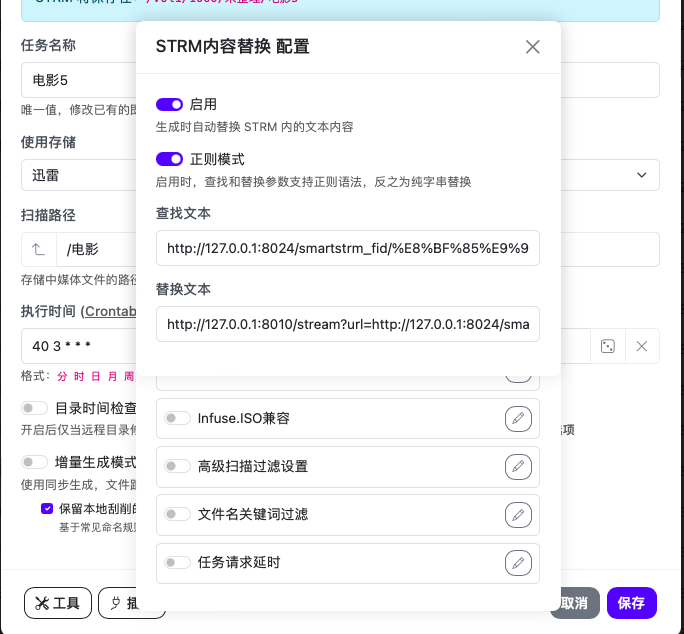Click the 迅雷 storage selection
The height and width of the screenshot is (634, 684).
pos(79,175)
